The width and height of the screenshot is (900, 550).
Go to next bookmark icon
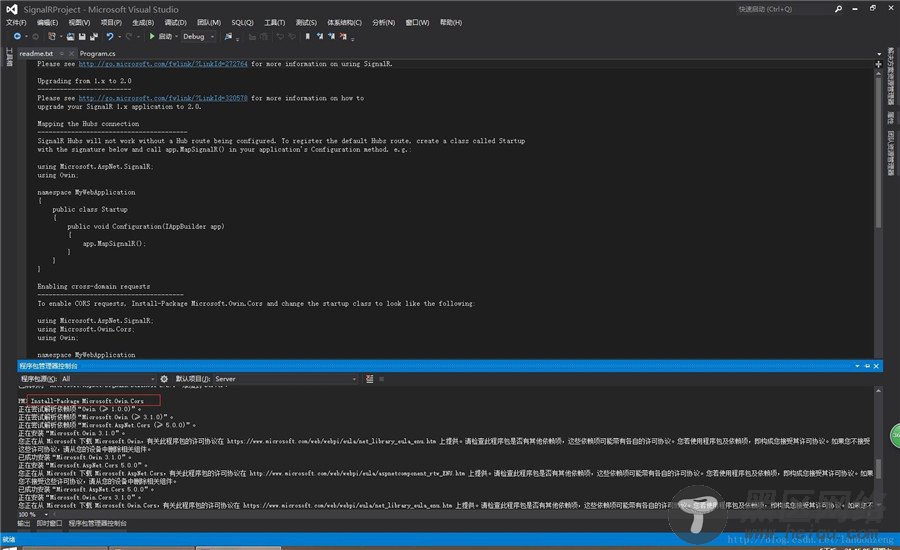331,36
